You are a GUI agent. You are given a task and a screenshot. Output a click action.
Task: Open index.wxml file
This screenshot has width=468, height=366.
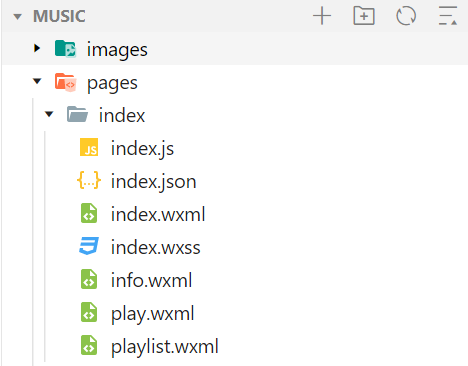pos(158,214)
